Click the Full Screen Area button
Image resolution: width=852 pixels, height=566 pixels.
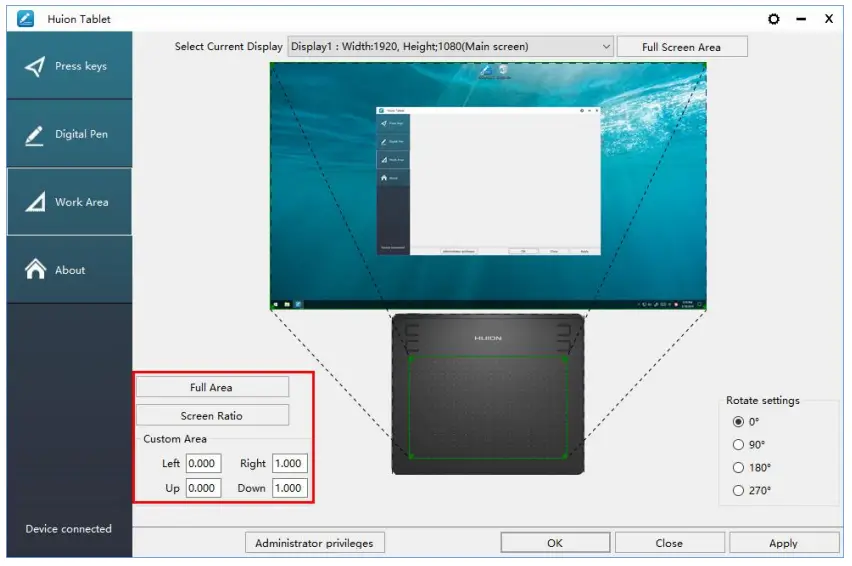point(682,47)
